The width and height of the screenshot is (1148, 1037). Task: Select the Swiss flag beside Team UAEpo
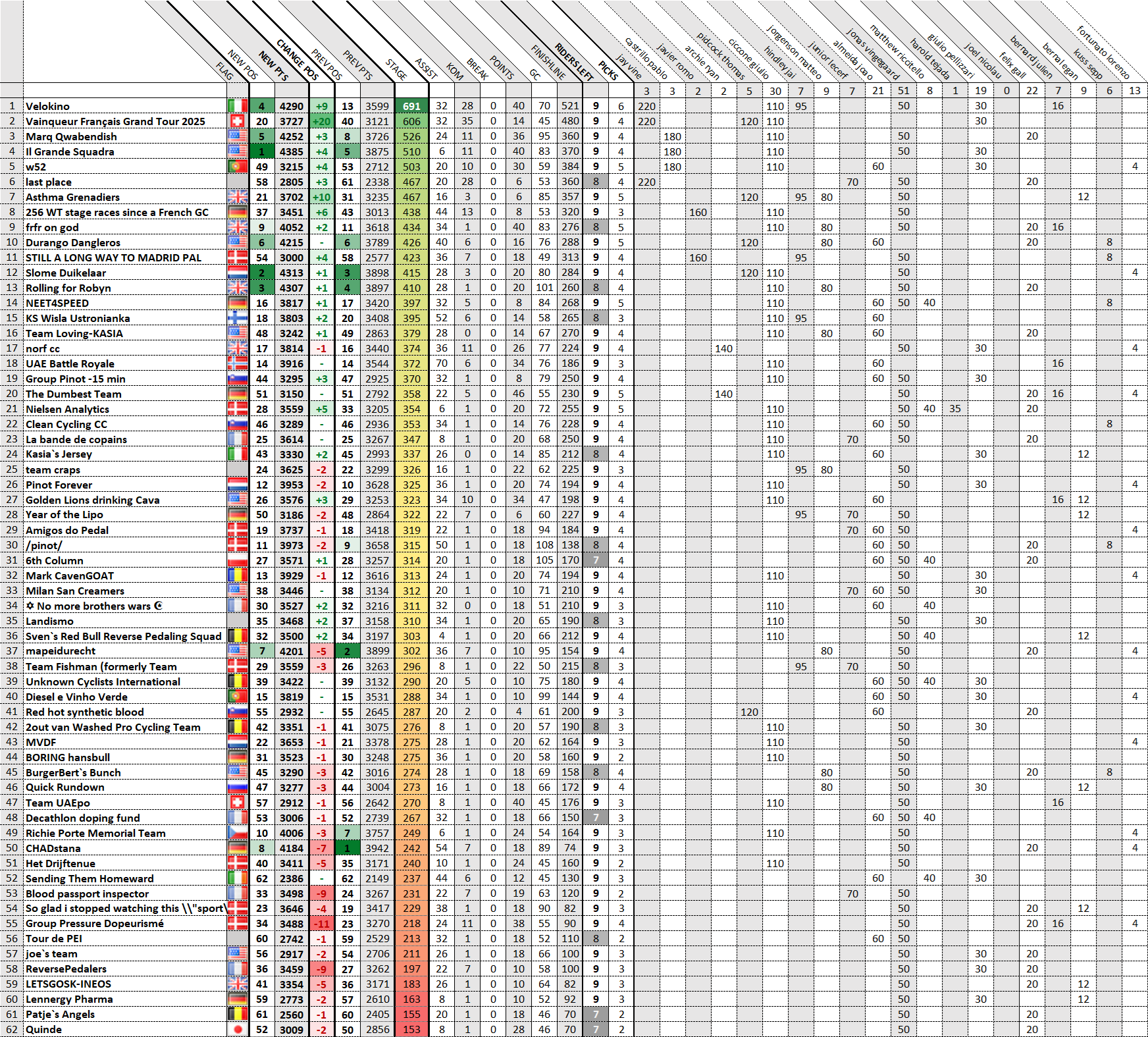point(238,803)
